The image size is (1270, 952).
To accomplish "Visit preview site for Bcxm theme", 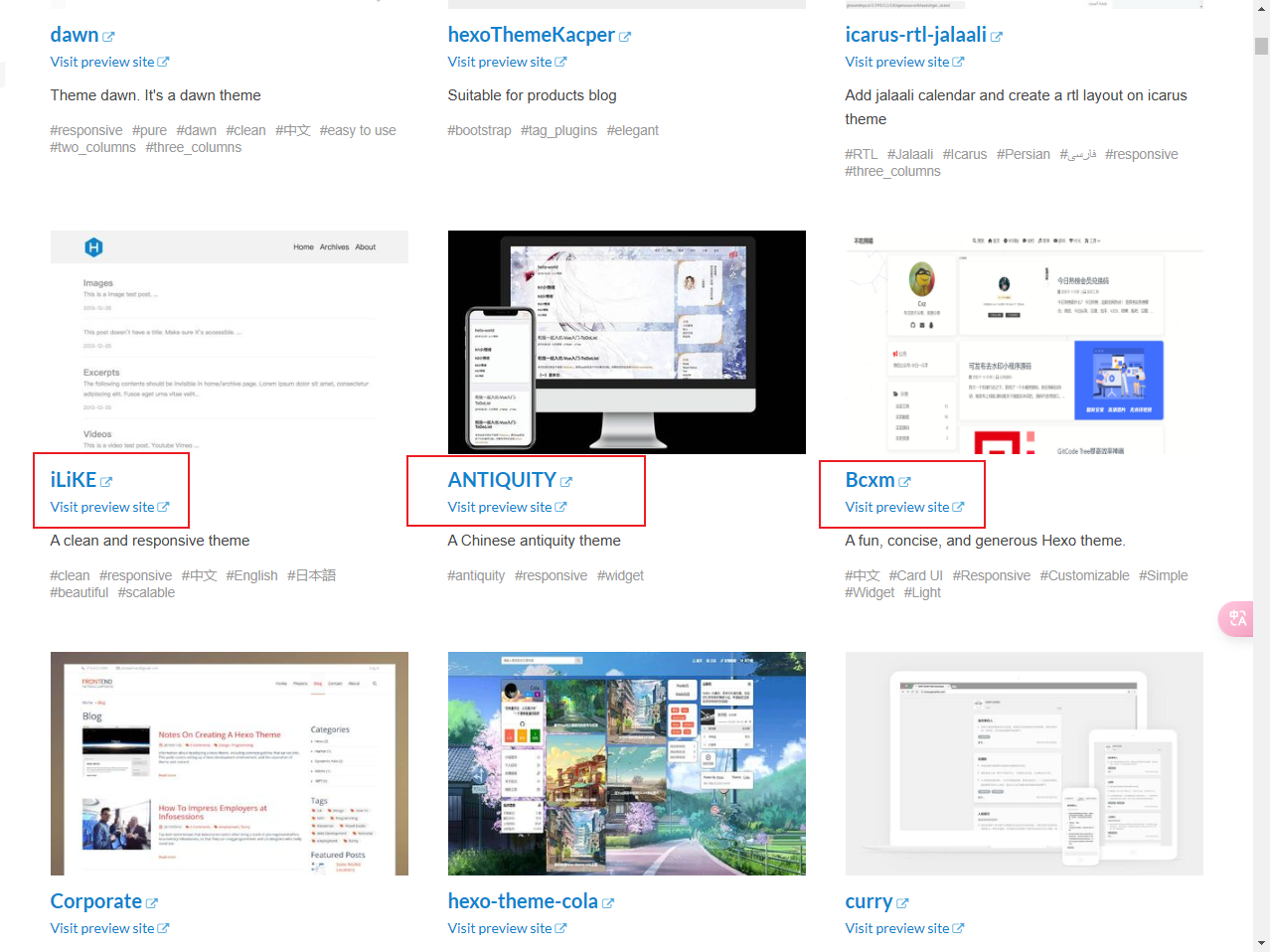I will pos(904,507).
